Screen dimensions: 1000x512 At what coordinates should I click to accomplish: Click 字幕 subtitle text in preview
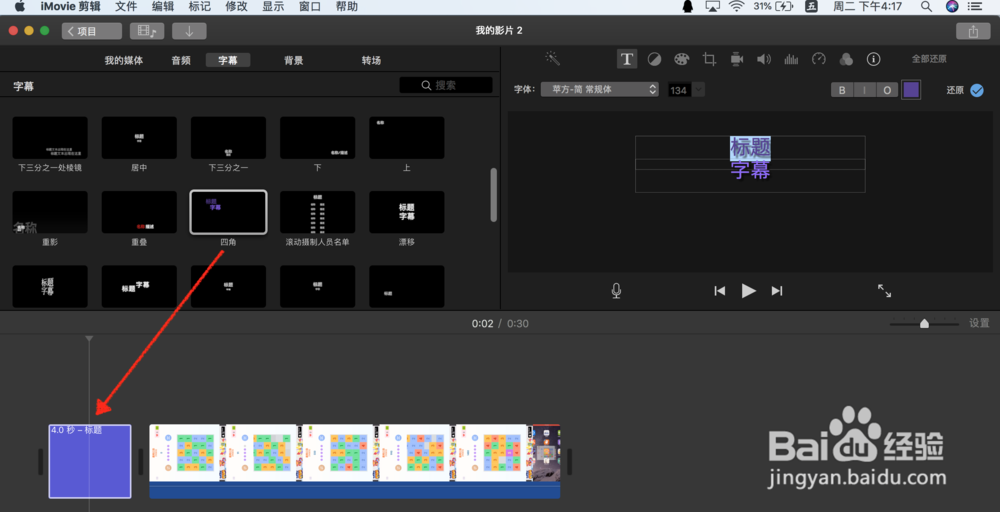(751, 170)
